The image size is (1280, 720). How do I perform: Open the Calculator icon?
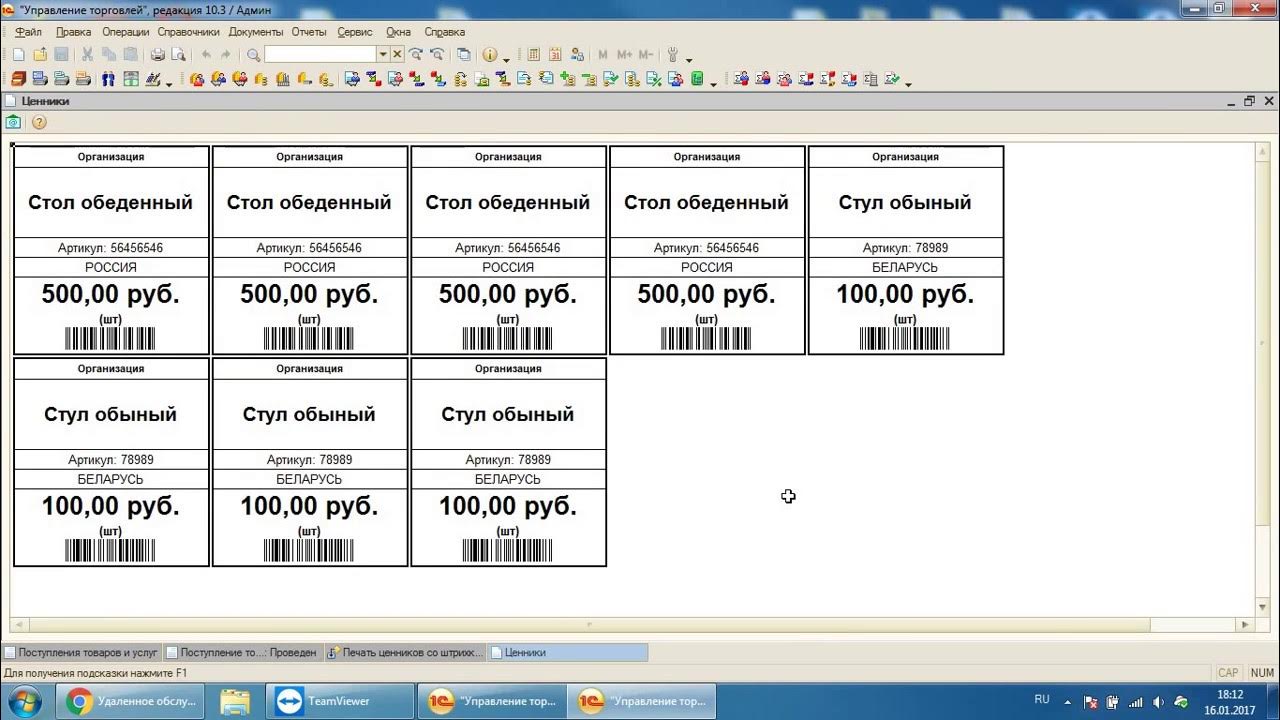point(534,54)
